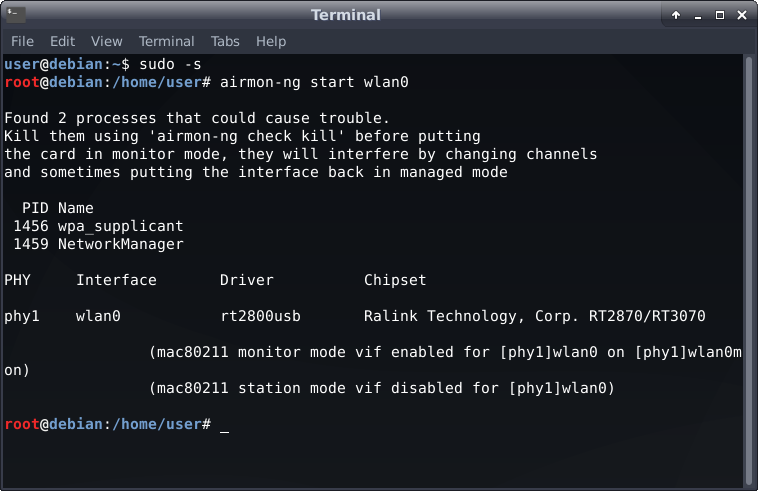The width and height of the screenshot is (758, 491).
Task: Open the Help menu
Action: [x=270, y=42]
